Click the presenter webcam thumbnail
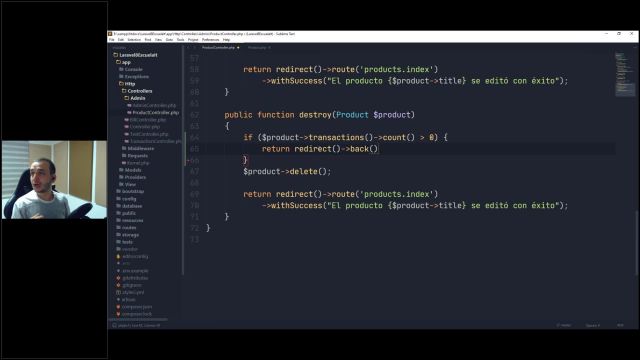Viewport: 640px width, 360px height. click(54, 180)
